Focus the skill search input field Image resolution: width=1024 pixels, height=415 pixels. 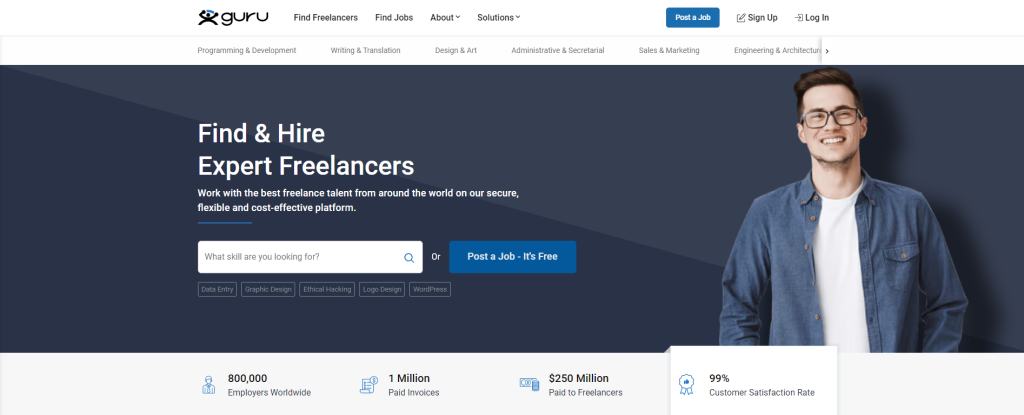pyautogui.click(x=310, y=257)
